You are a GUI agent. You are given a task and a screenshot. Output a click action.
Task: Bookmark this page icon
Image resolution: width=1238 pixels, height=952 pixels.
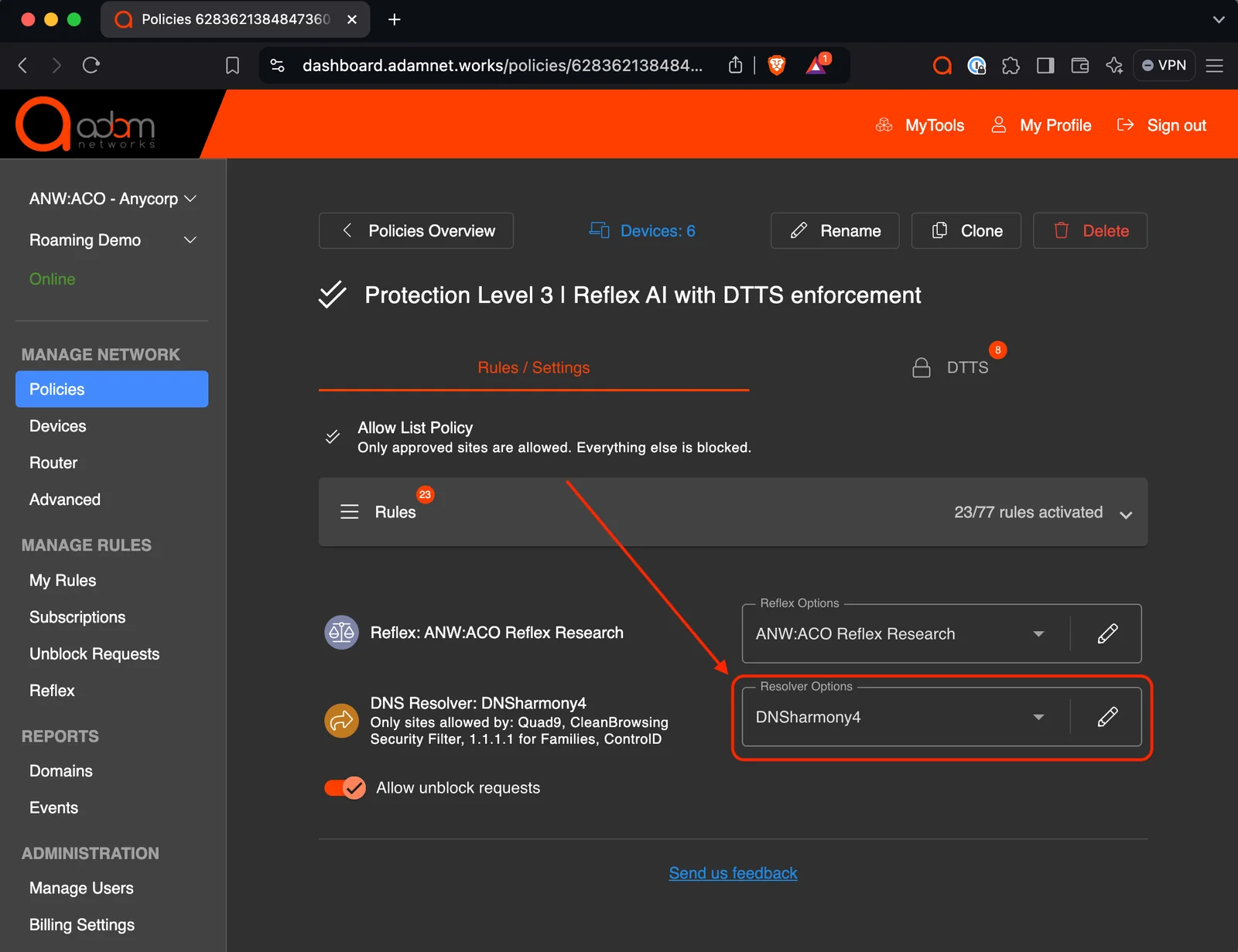(232, 66)
